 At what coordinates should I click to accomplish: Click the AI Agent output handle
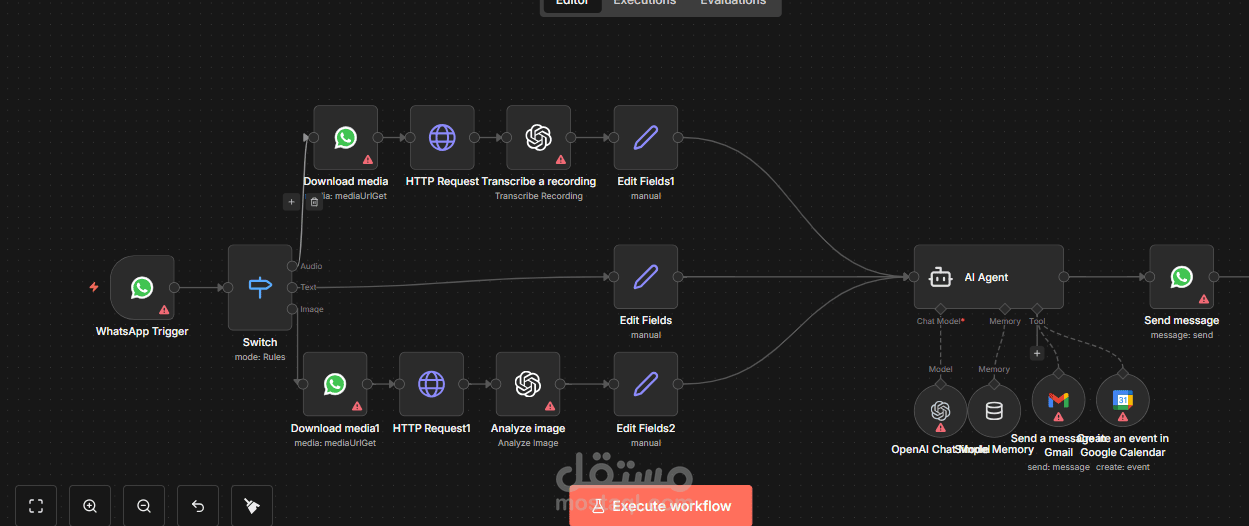point(1064,277)
